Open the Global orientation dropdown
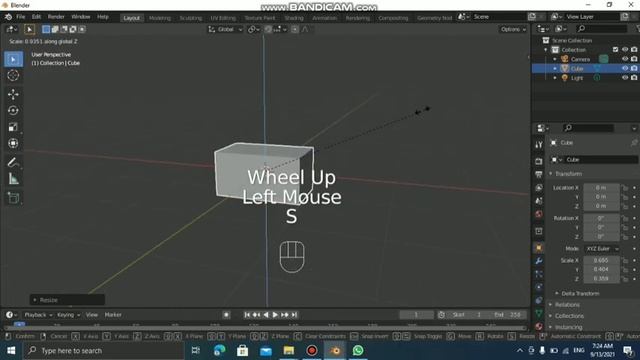This screenshot has height=360, width=640. pos(226,29)
